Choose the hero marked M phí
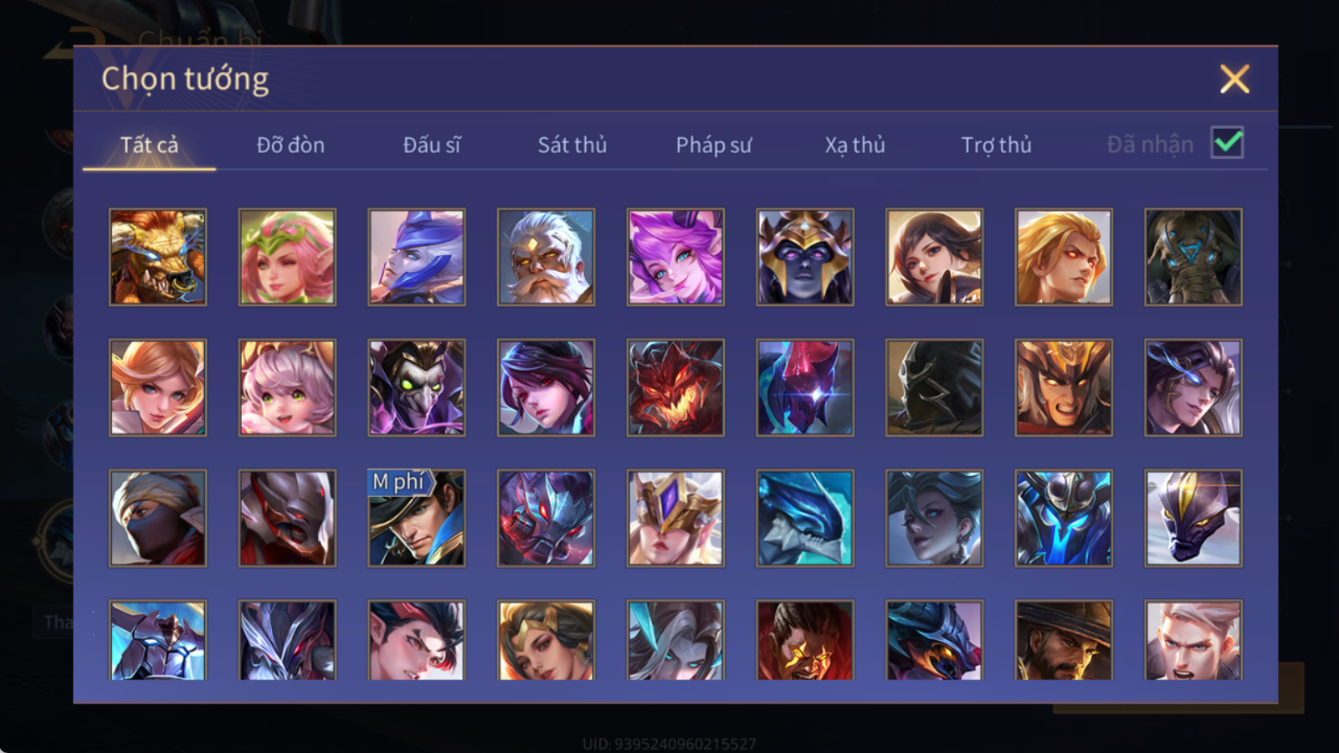This screenshot has height=753, width=1339. (416, 518)
